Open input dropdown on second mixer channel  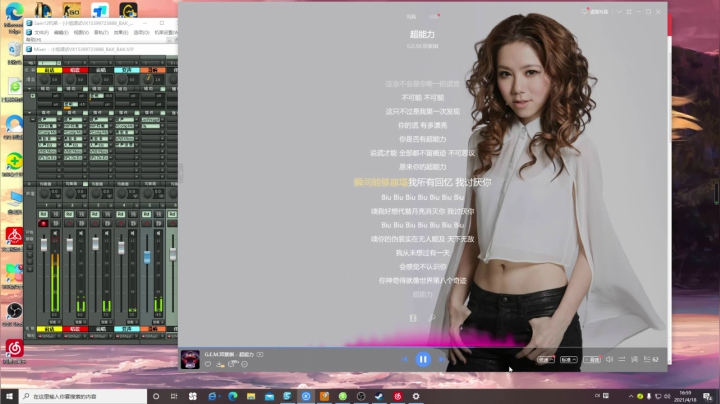coord(84,63)
